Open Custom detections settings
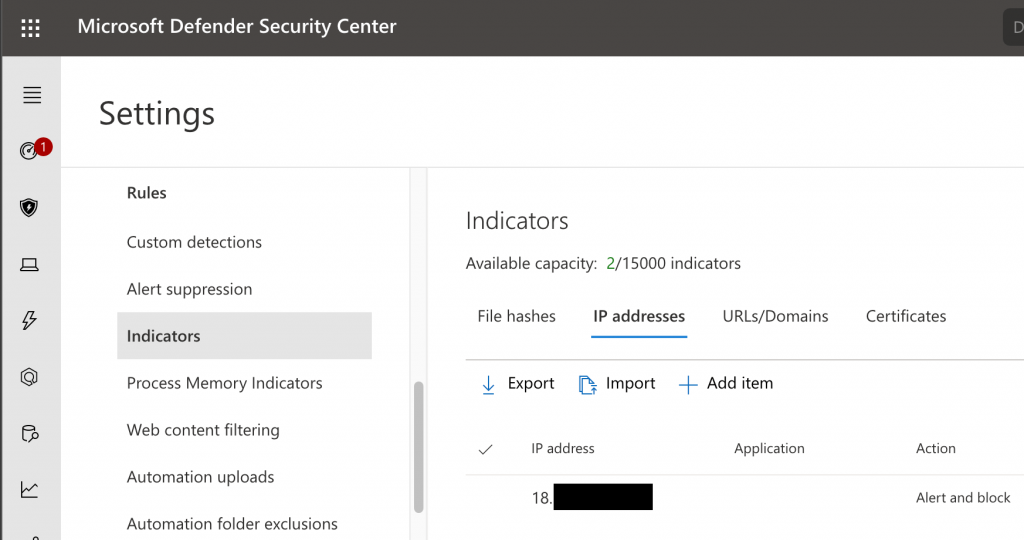Screen dimensions: 1024x540 point(194,242)
